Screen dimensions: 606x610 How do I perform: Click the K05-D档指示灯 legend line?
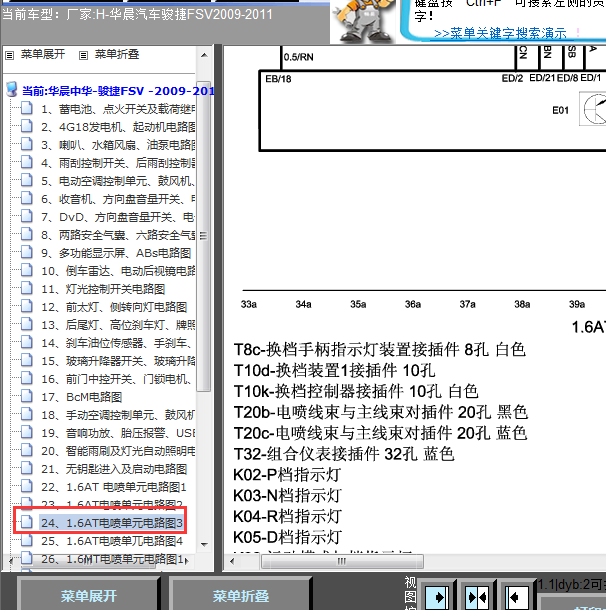coord(287,537)
